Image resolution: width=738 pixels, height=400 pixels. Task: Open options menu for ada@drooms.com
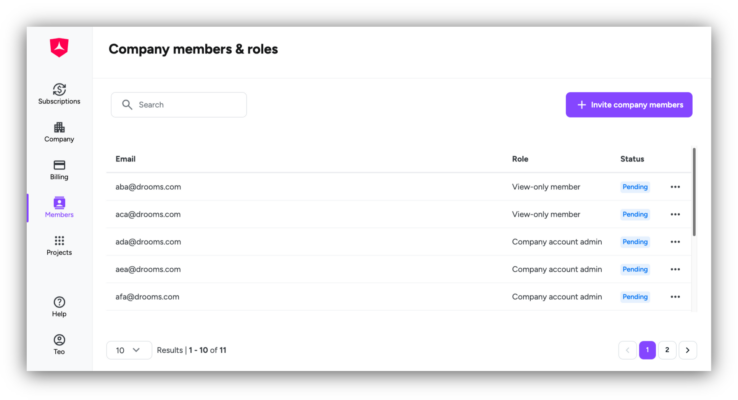coord(675,242)
